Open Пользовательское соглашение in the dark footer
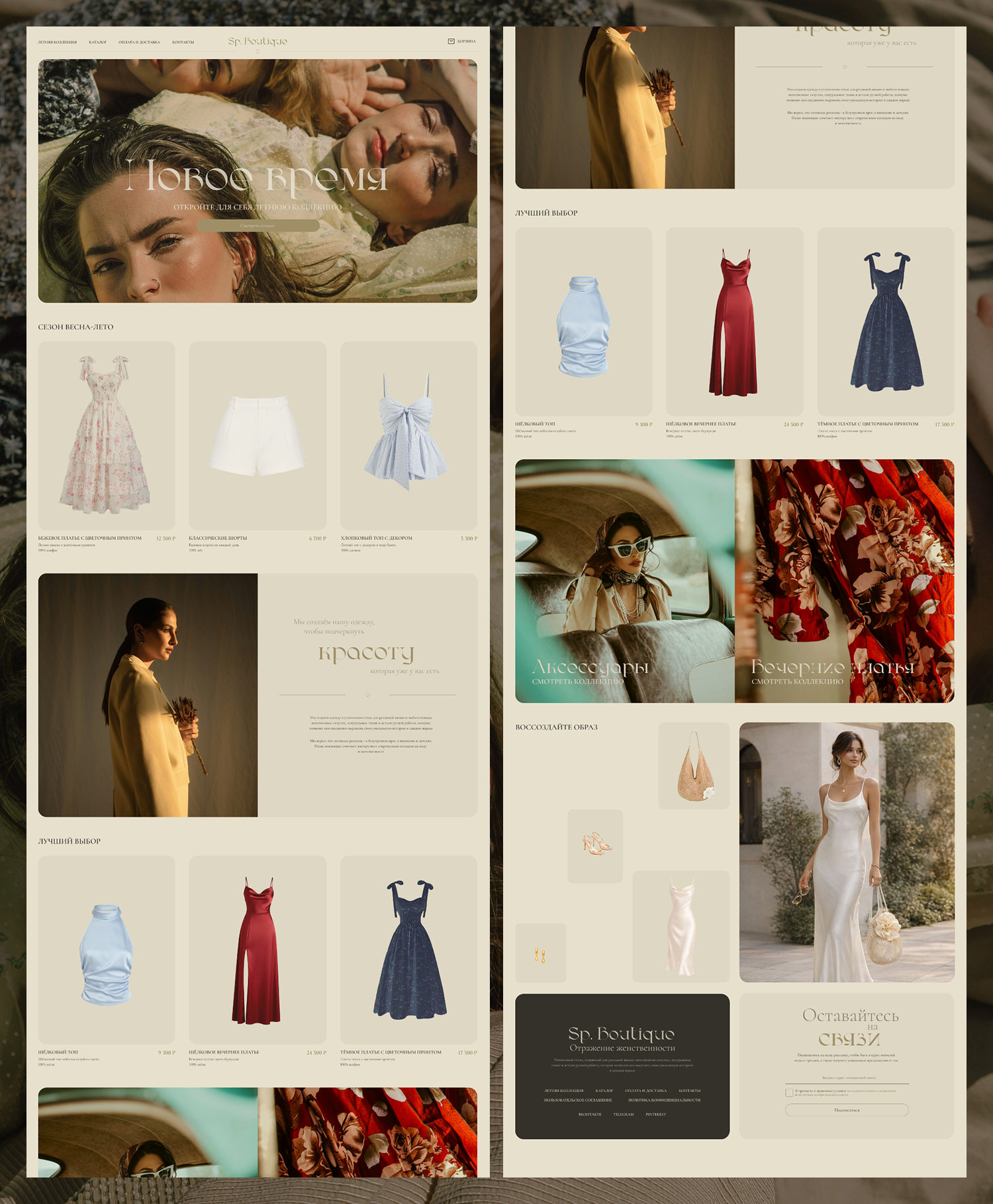993x1204 pixels. (x=578, y=1100)
